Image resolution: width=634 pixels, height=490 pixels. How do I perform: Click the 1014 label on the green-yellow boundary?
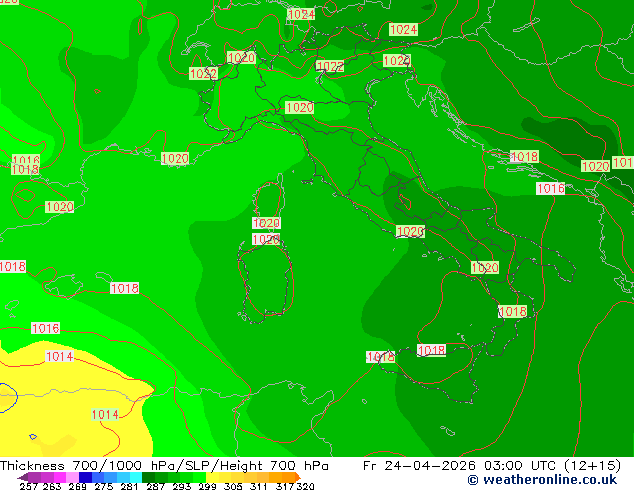coord(59,357)
